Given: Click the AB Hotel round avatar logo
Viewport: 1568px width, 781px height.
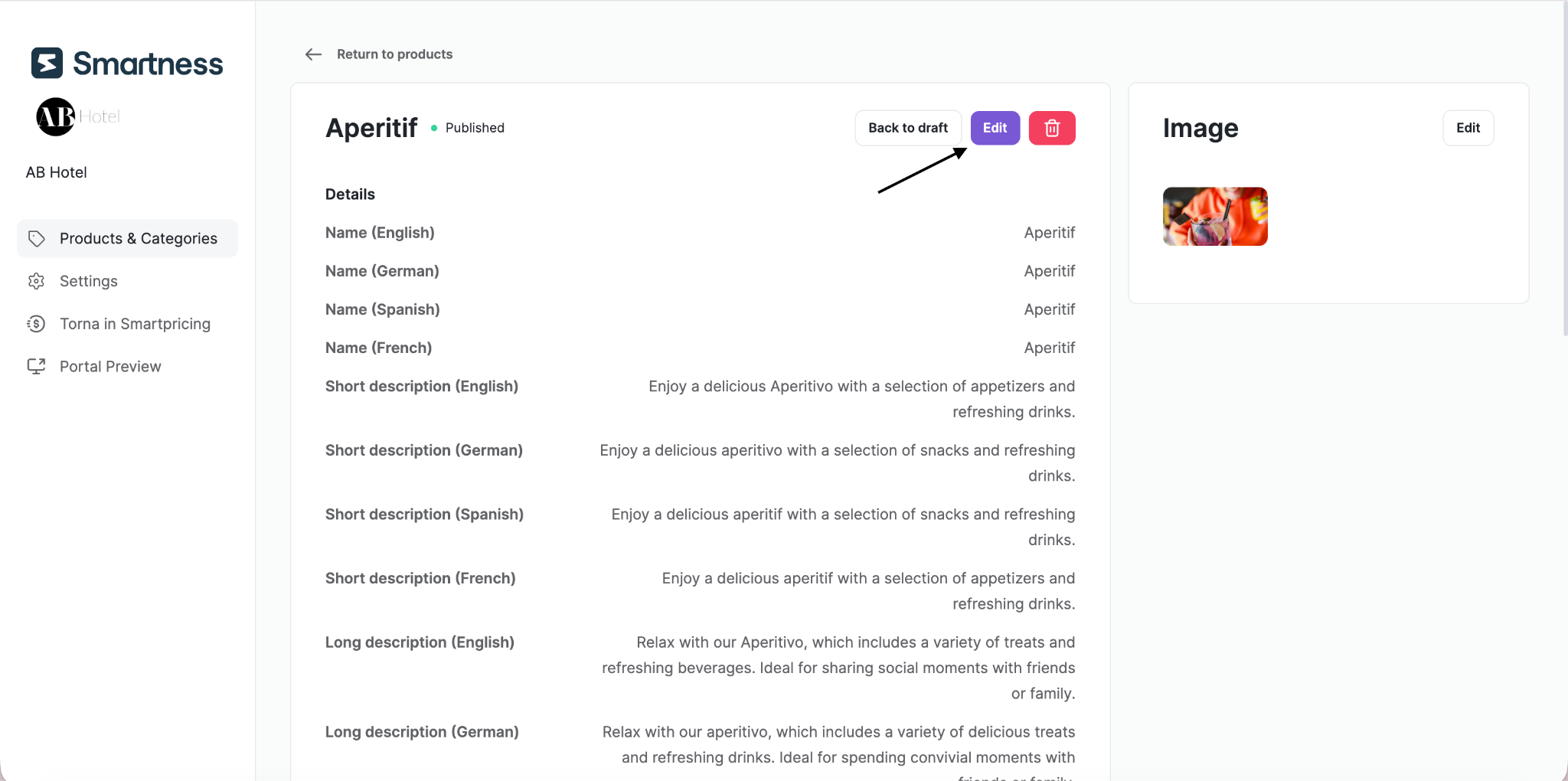Looking at the screenshot, I should [56, 116].
